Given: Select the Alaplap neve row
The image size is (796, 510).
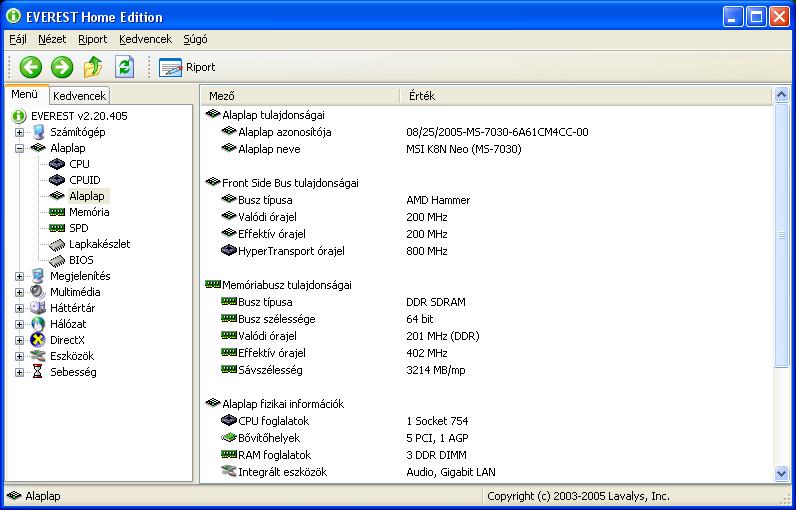Looking at the screenshot, I should point(487,149).
